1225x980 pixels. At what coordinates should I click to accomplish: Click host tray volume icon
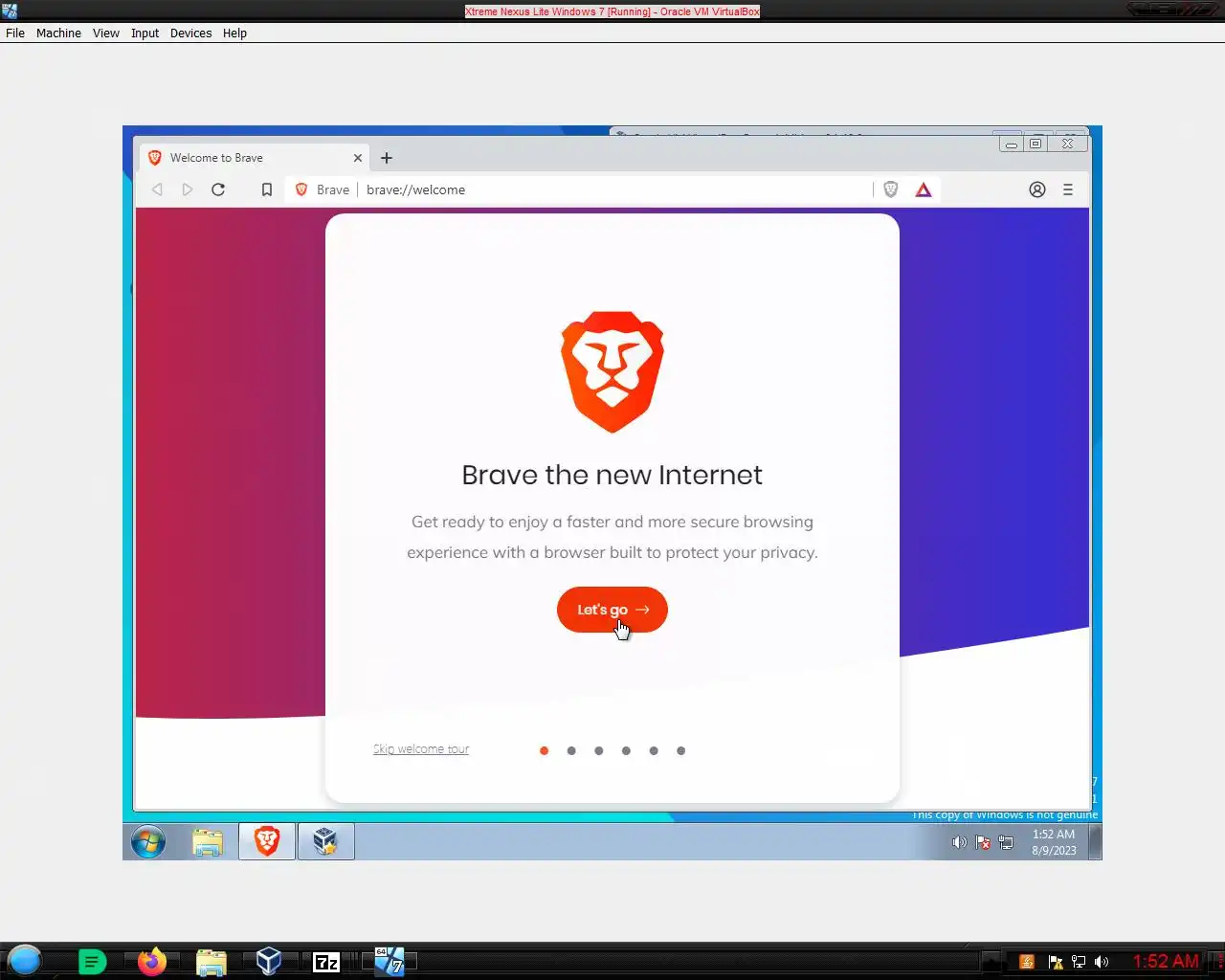1102,962
